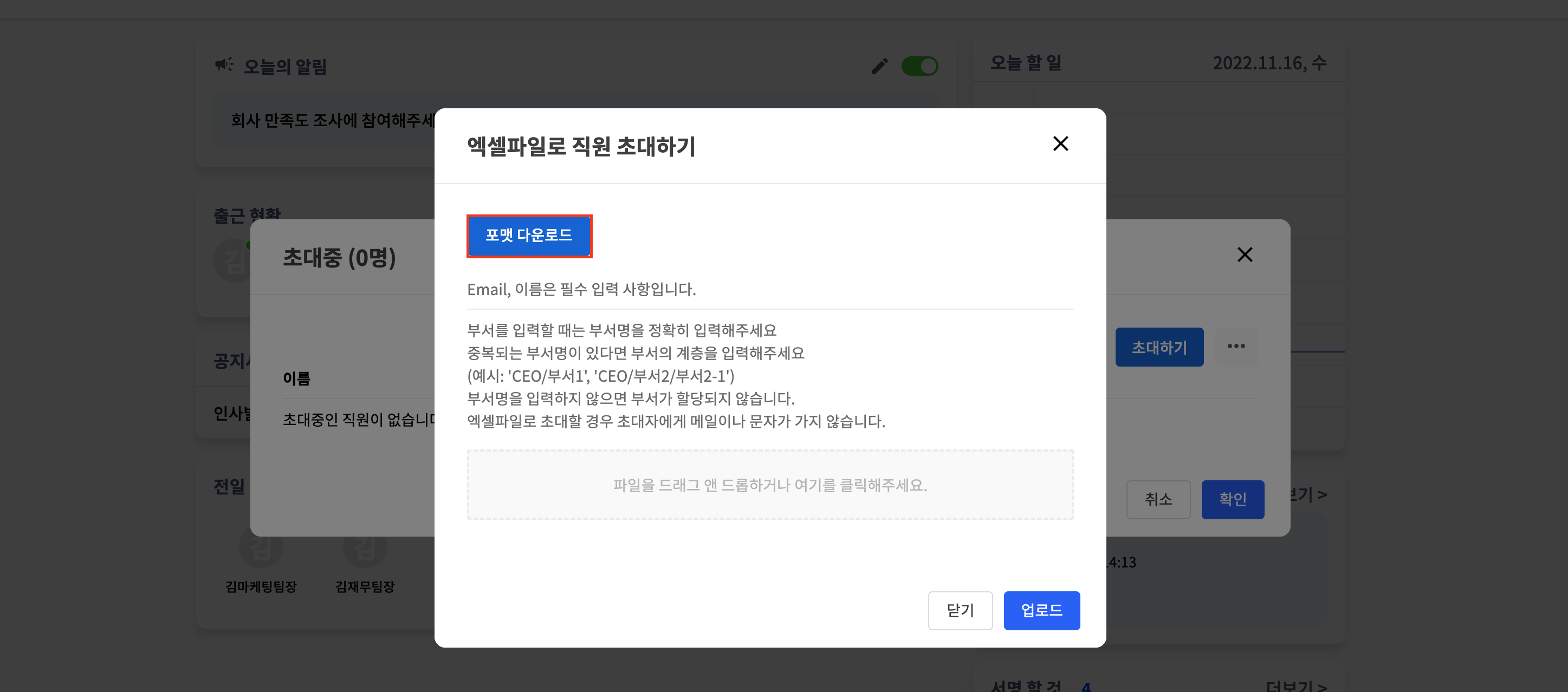Click the pencil edit icon for 오늘의 알림

(879, 66)
